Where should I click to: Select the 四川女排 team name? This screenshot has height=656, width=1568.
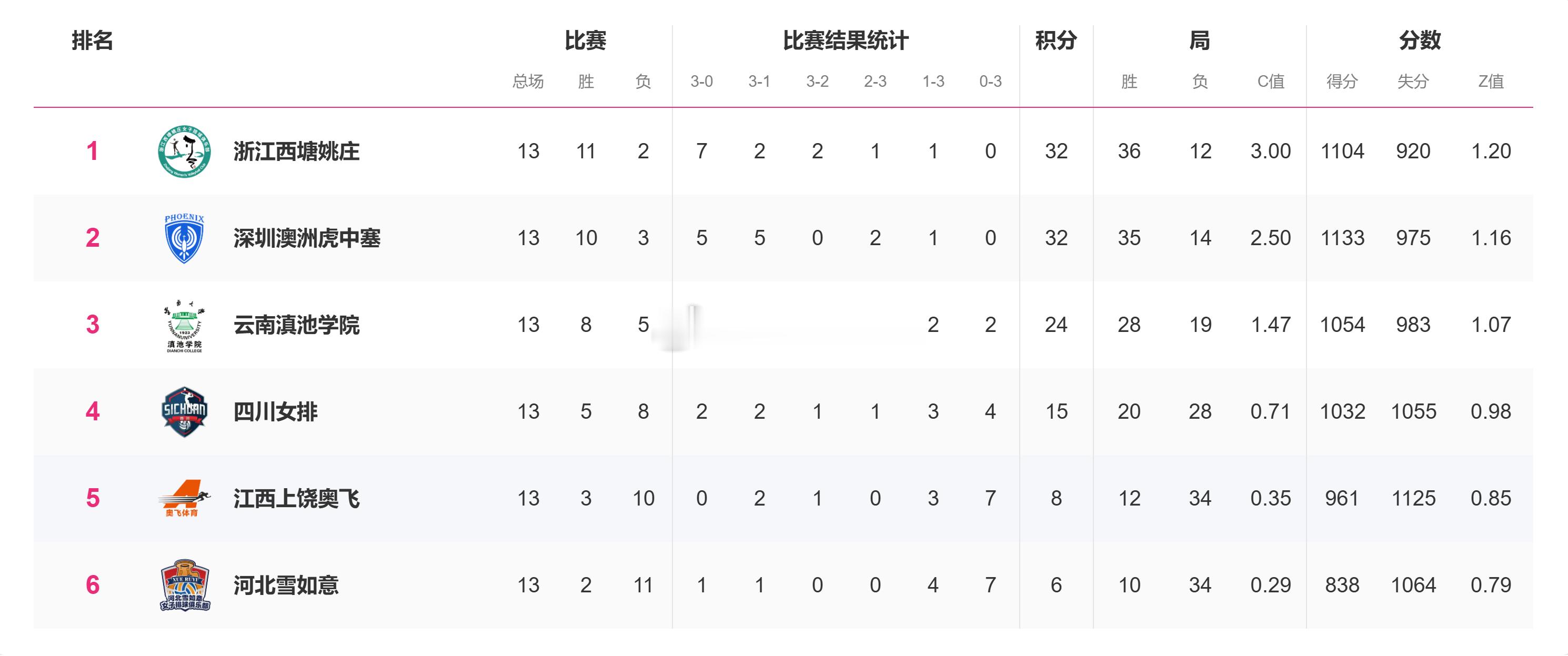(276, 412)
